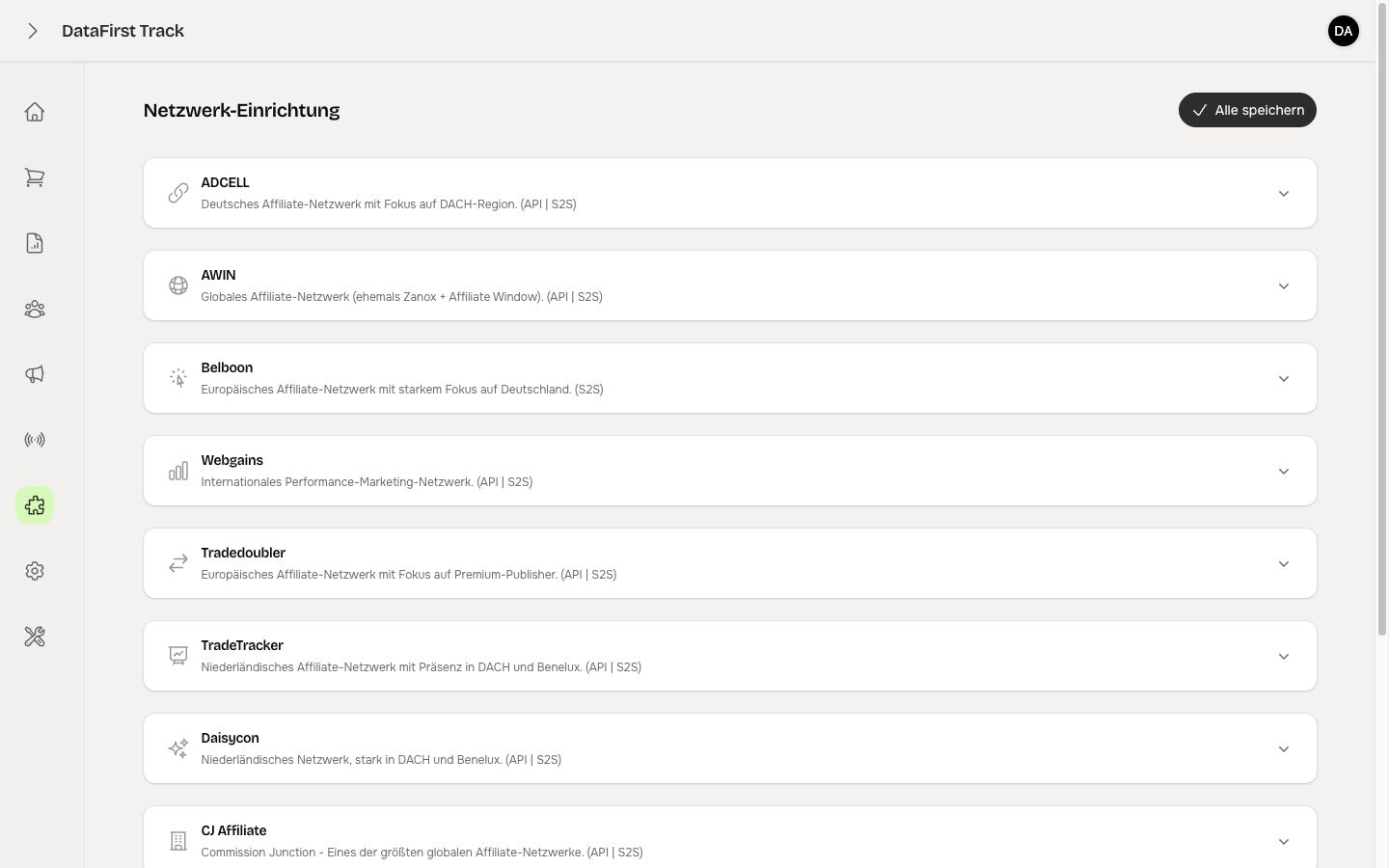This screenshot has width=1389, height=868.
Task: Expand the ADCELL network card chevron
Action: pos(1284,194)
